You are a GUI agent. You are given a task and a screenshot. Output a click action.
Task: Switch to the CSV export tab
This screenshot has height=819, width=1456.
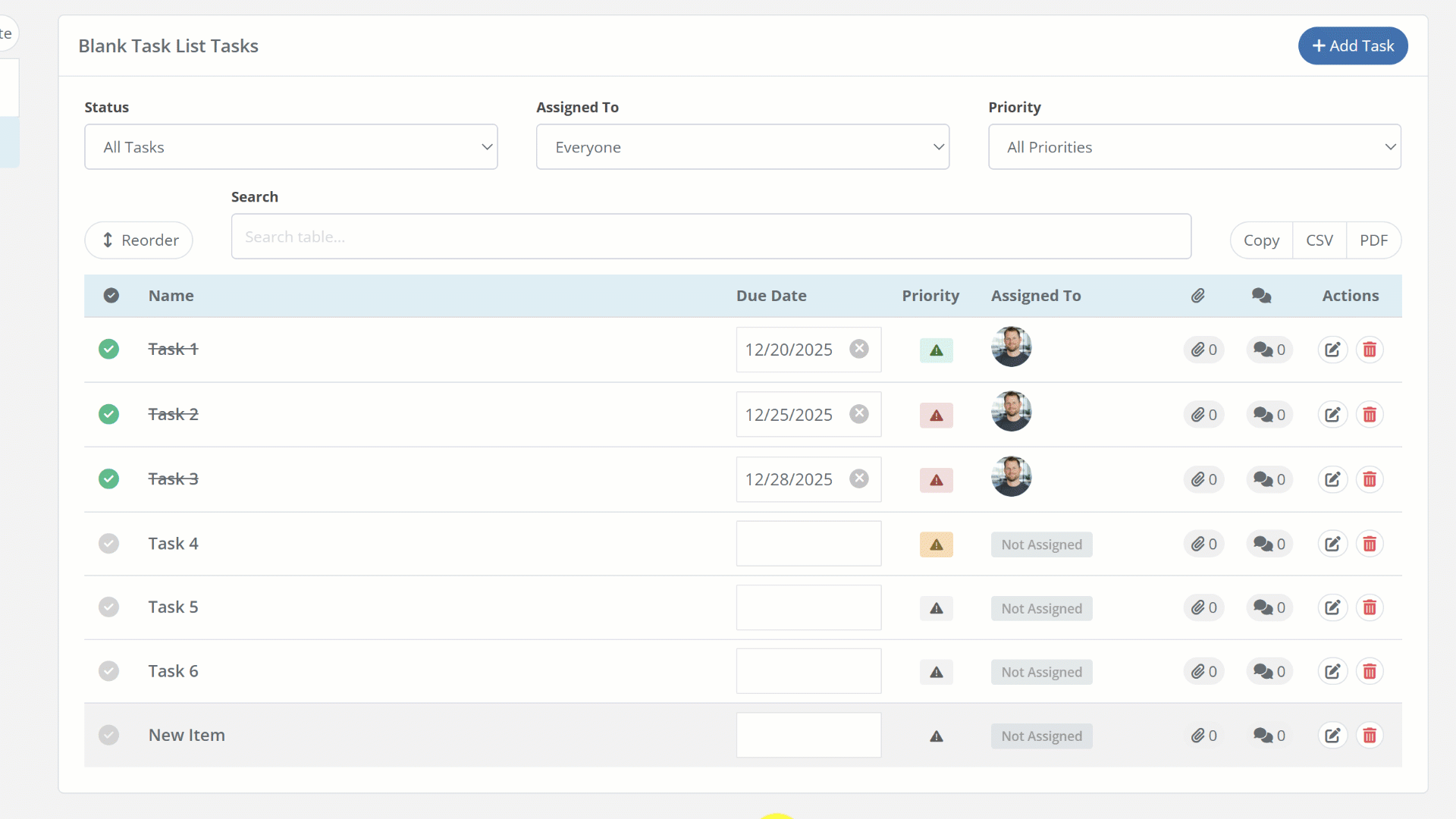[x=1319, y=240]
